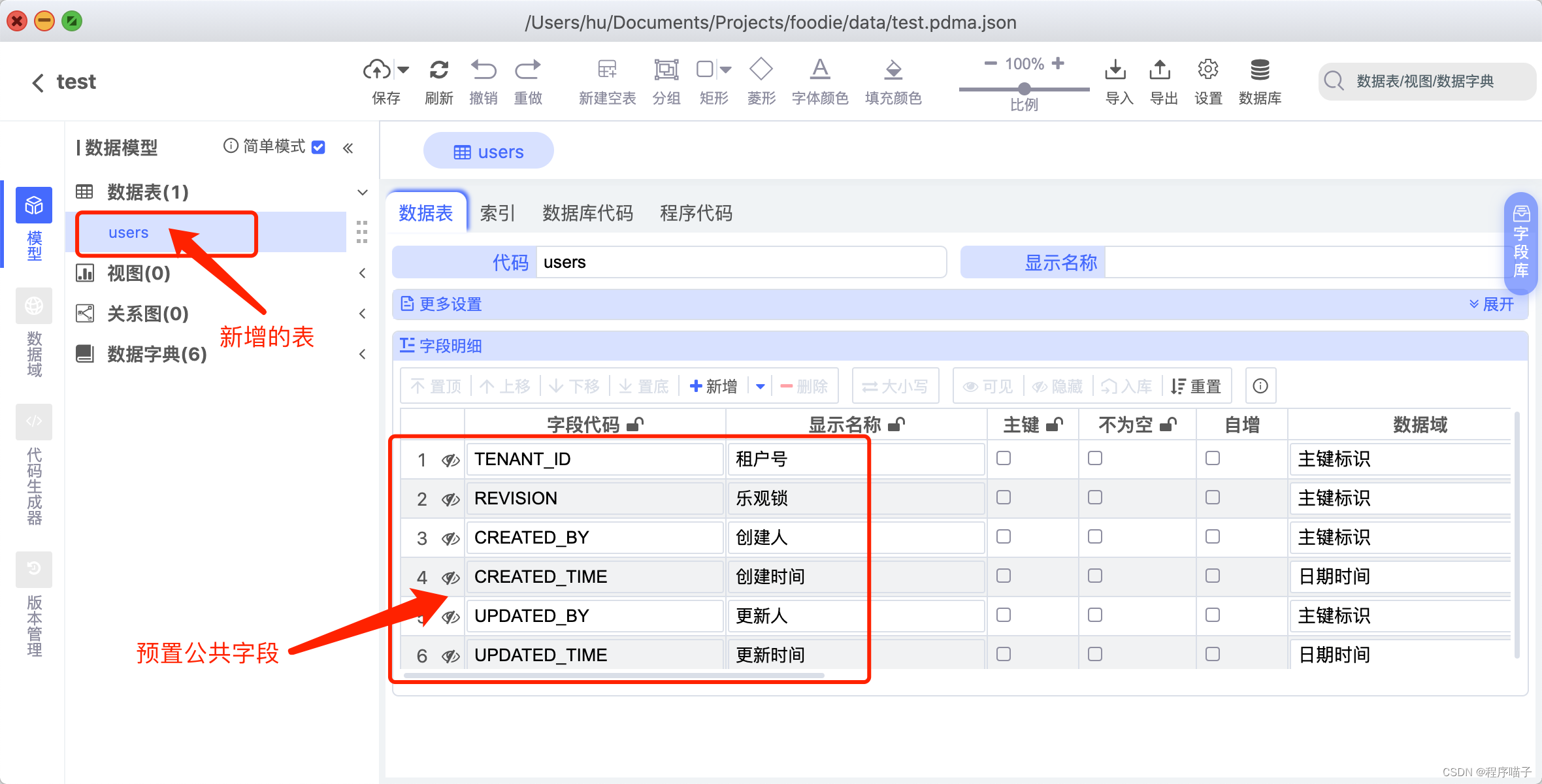The height and width of the screenshot is (784, 1542).
Task: Click the 置顶 move-to-top button
Action: coord(436,386)
